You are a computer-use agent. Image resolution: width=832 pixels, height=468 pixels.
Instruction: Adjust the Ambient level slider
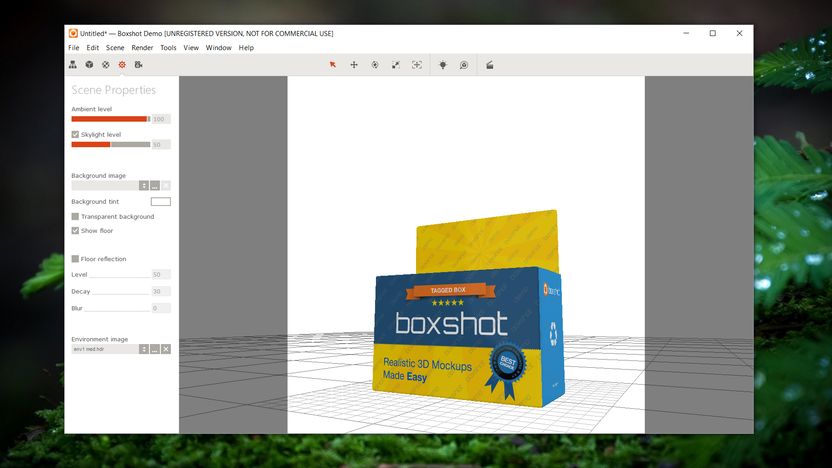(111, 119)
